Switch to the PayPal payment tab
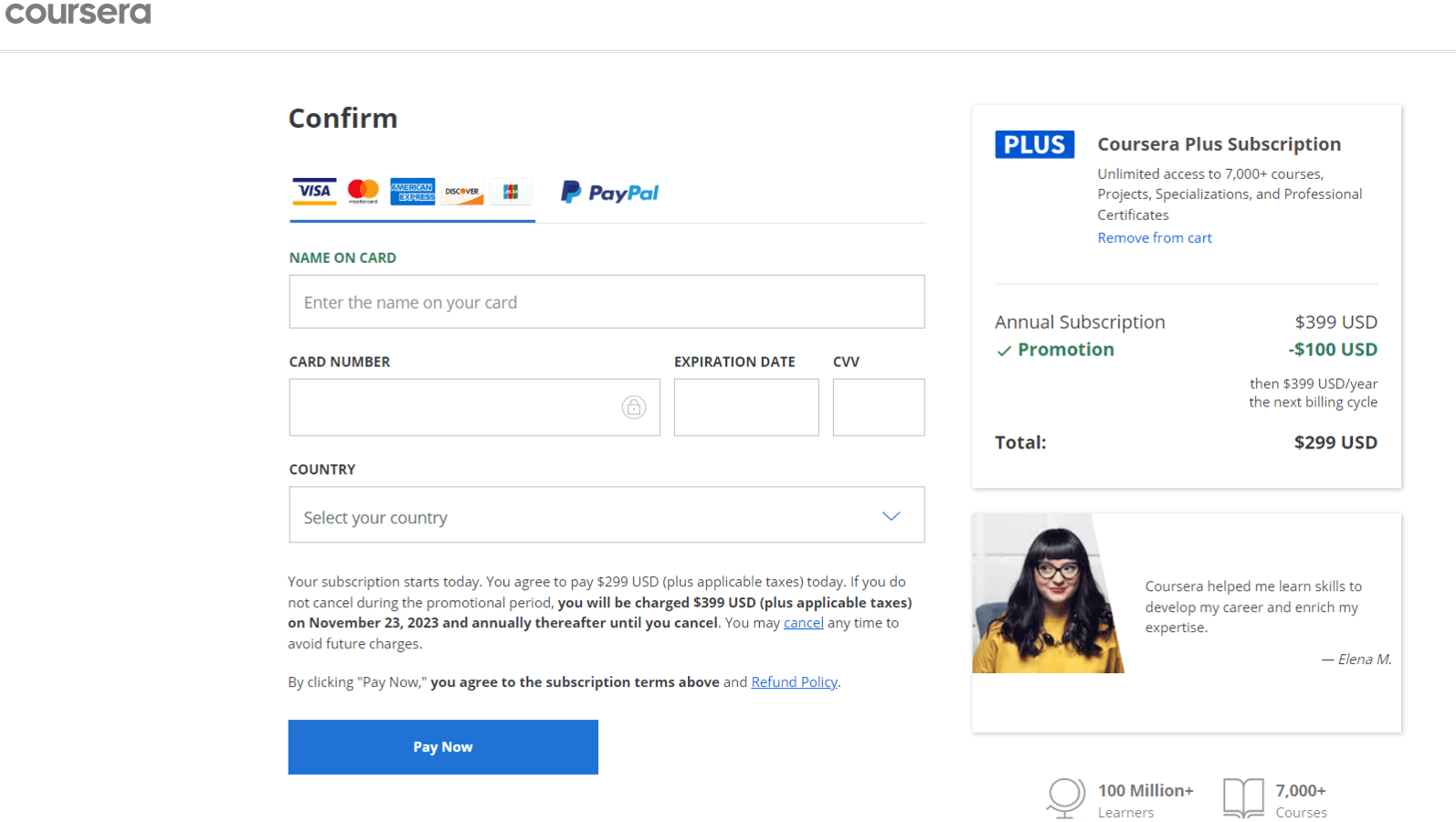This screenshot has height=822, width=1456. (x=608, y=192)
